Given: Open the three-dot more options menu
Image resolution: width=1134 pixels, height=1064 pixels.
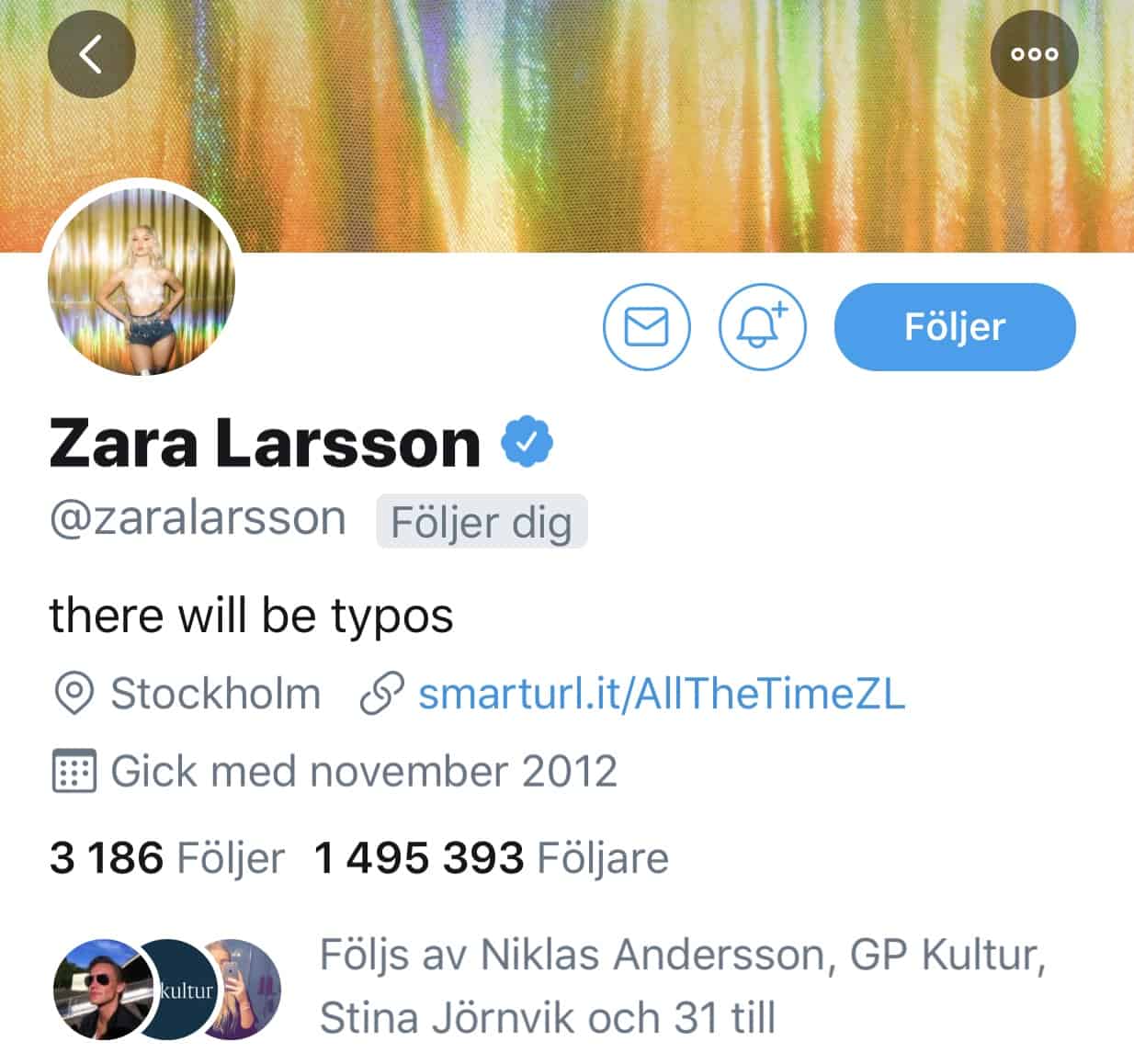Looking at the screenshot, I should pos(1035,54).
